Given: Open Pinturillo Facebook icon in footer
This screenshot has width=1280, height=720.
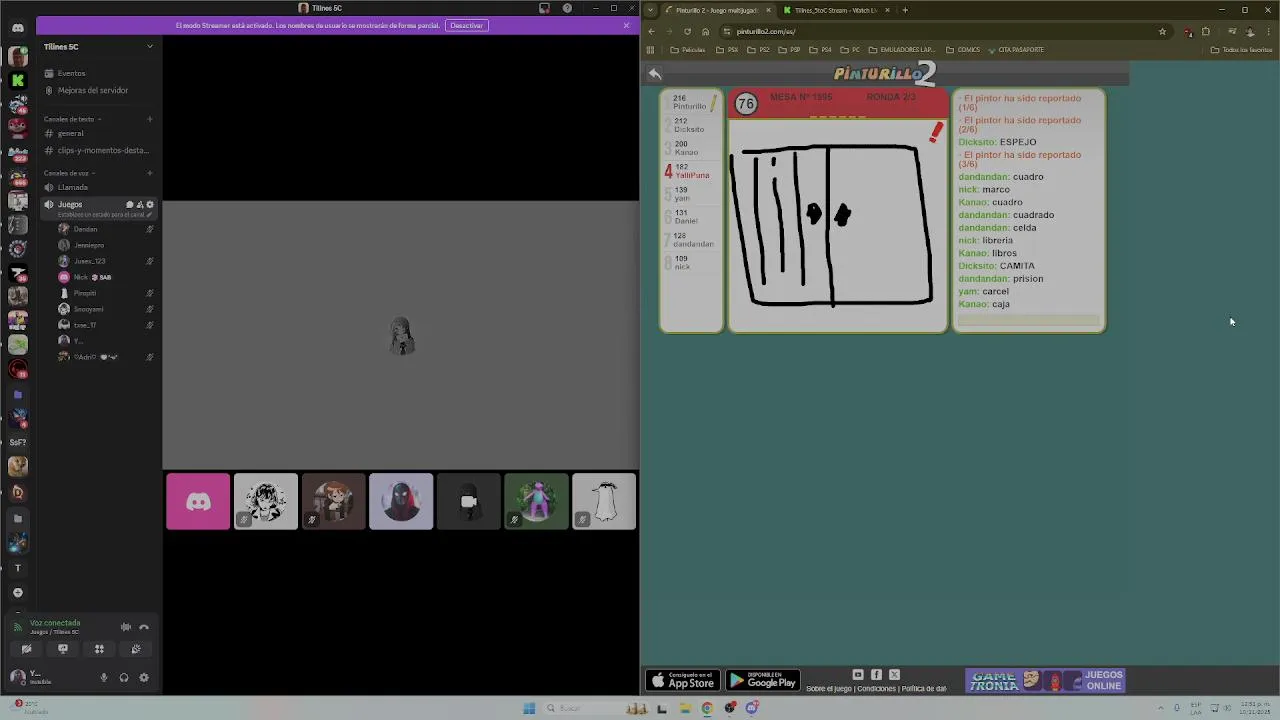Looking at the screenshot, I should (x=876, y=674).
